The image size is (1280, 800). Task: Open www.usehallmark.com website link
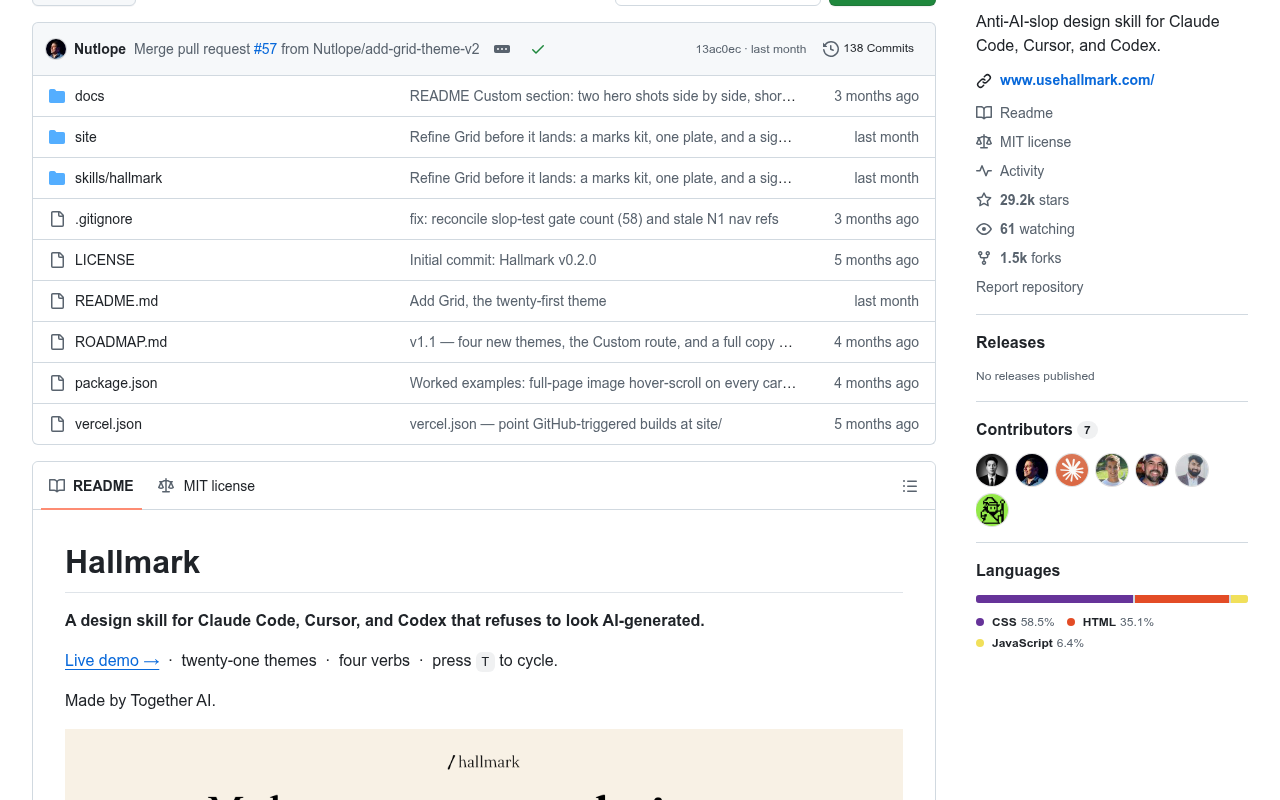[x=1077, y=80]
